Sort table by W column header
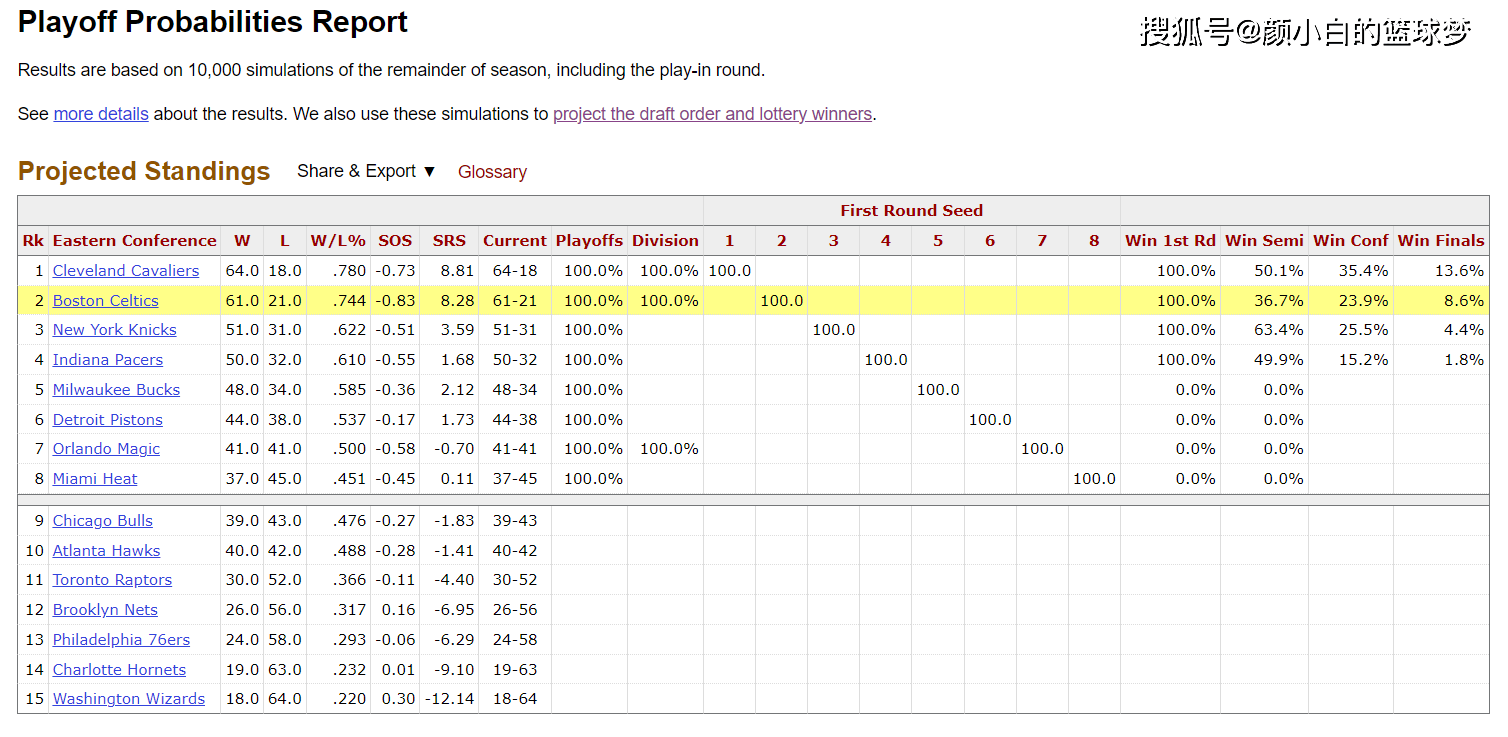The width and height of the screenshot is (1508, 737). click(242, 240)
